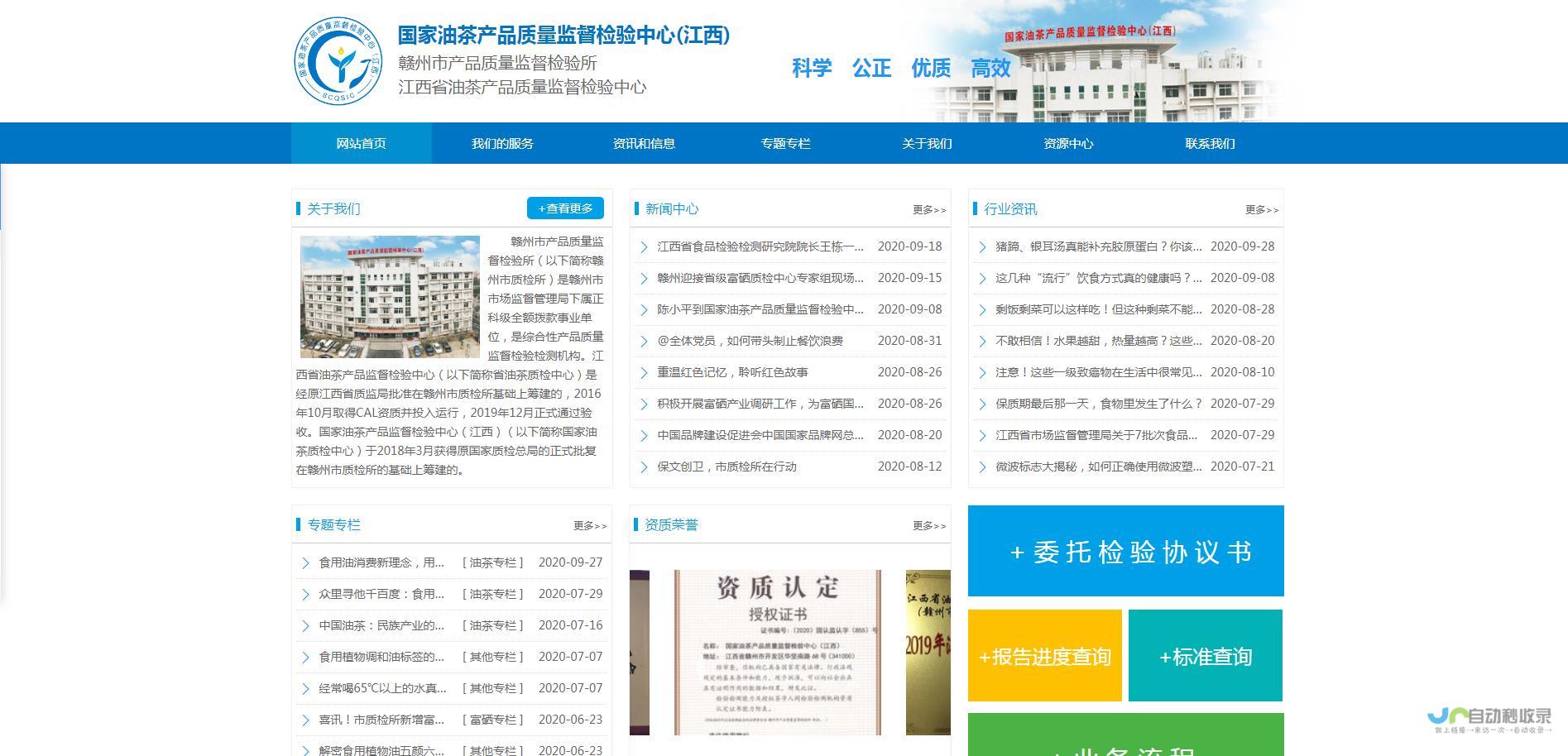Viewport: 1568px width, 756px height.
Task: Click chevron icon beside 微波标志大揭秘 article
Action: click(x=982, y=467)
